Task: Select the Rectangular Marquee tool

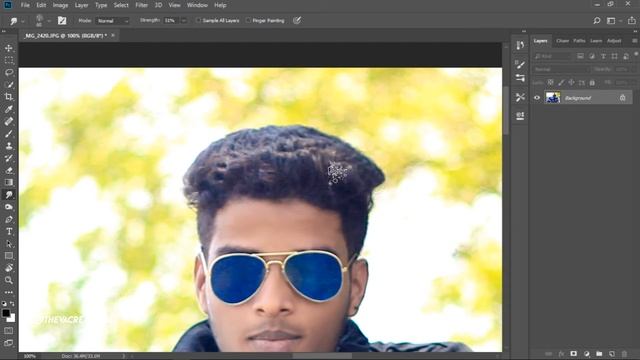Action: click(9, 60)
